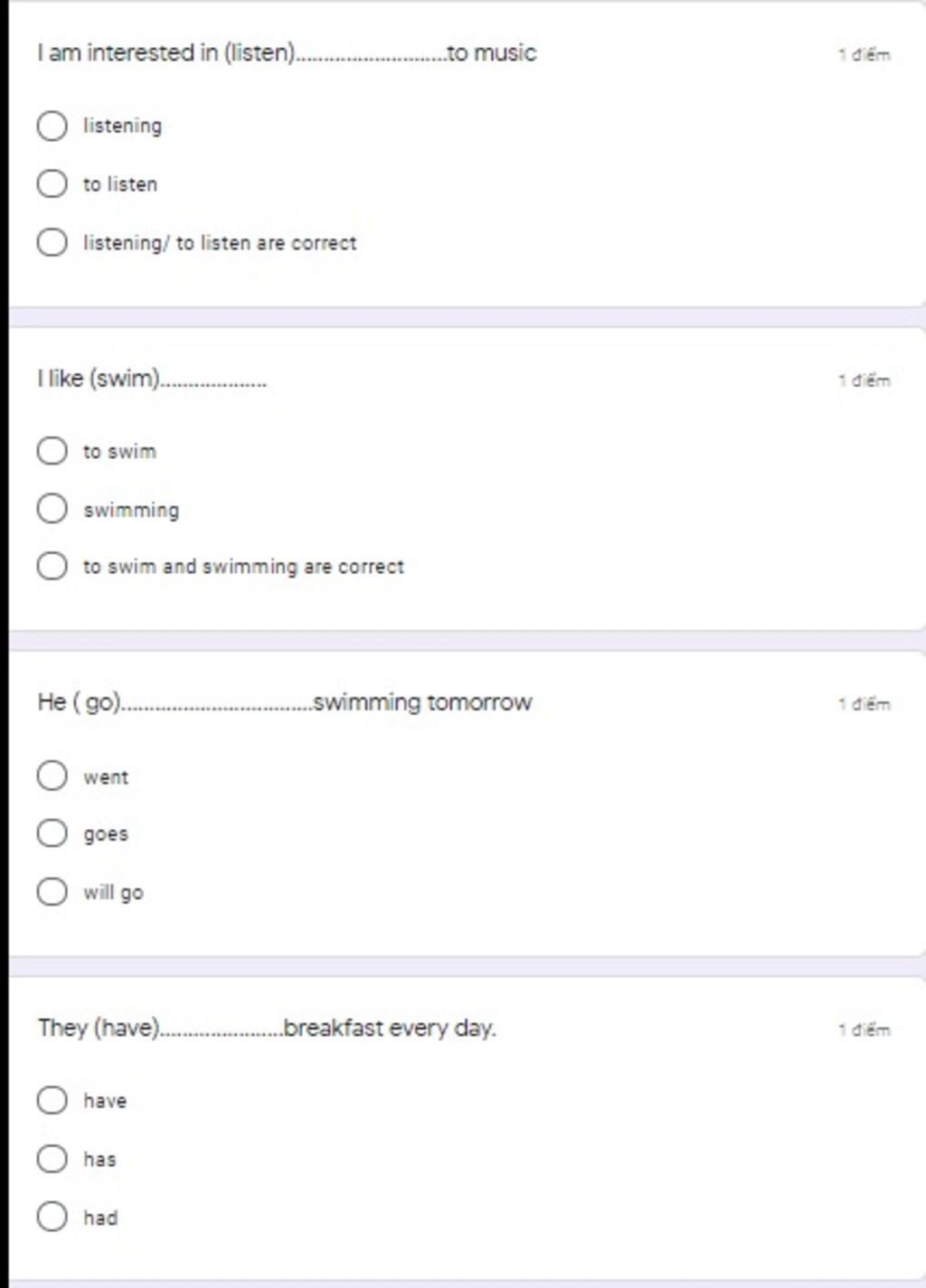The image size is (926, 1288).
Task: Click the 'I like (swim)' question text
Action: point(152,379)
